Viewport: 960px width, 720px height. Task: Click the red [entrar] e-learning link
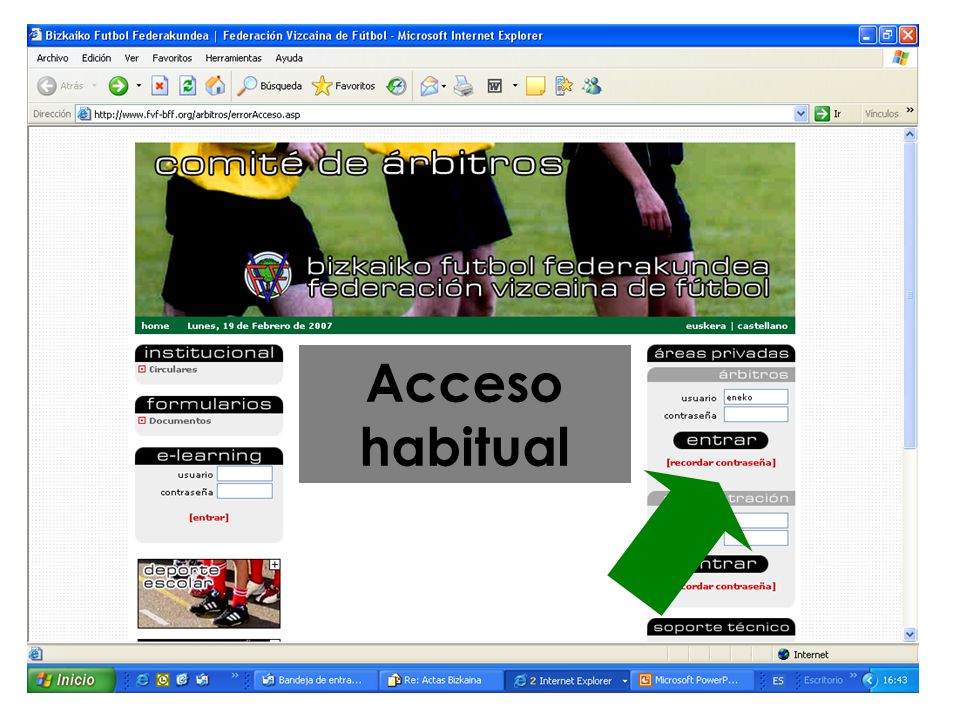click(x=209, y=518)
